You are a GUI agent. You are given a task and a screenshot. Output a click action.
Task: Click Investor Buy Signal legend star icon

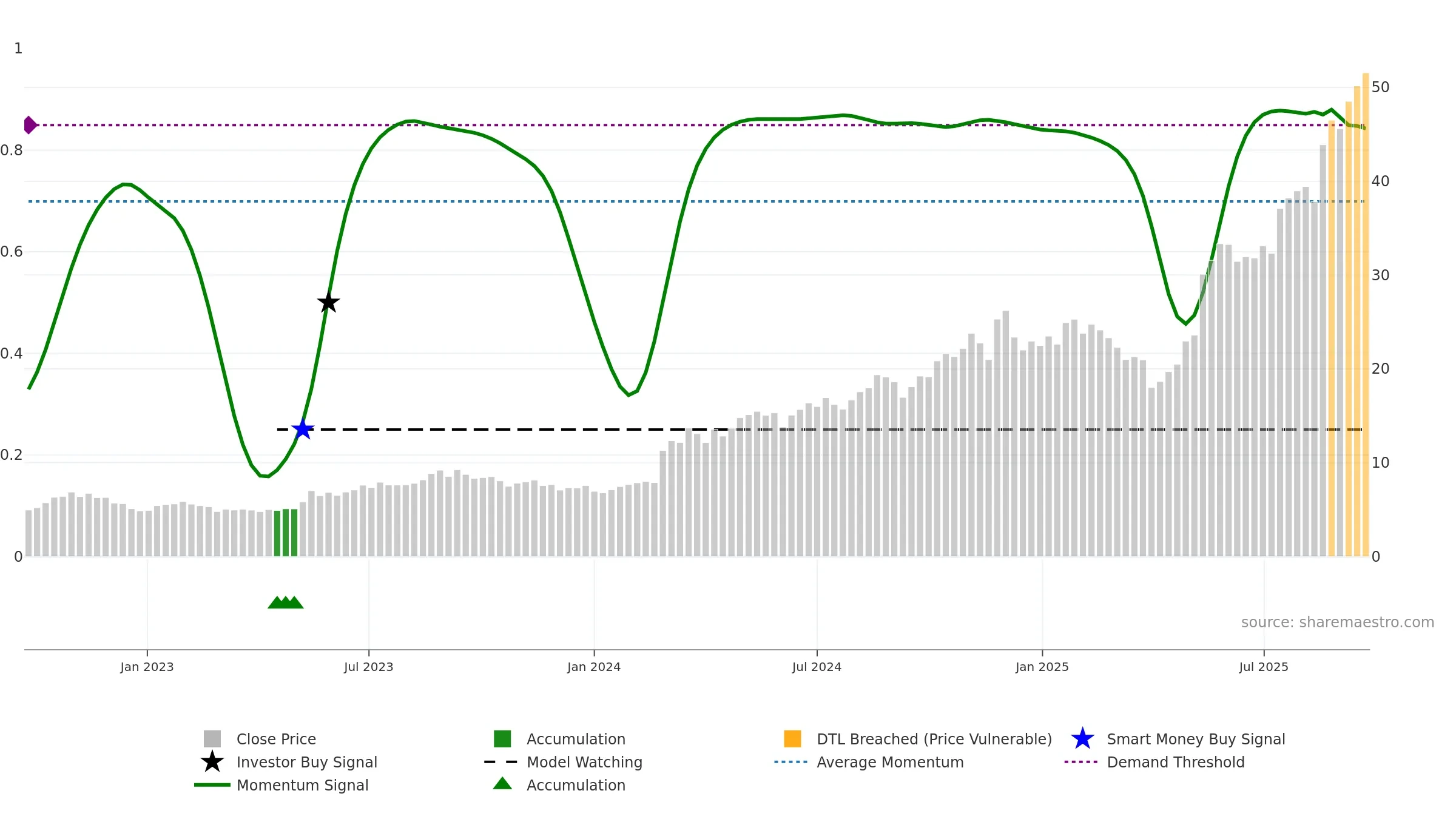pos(212,762)
